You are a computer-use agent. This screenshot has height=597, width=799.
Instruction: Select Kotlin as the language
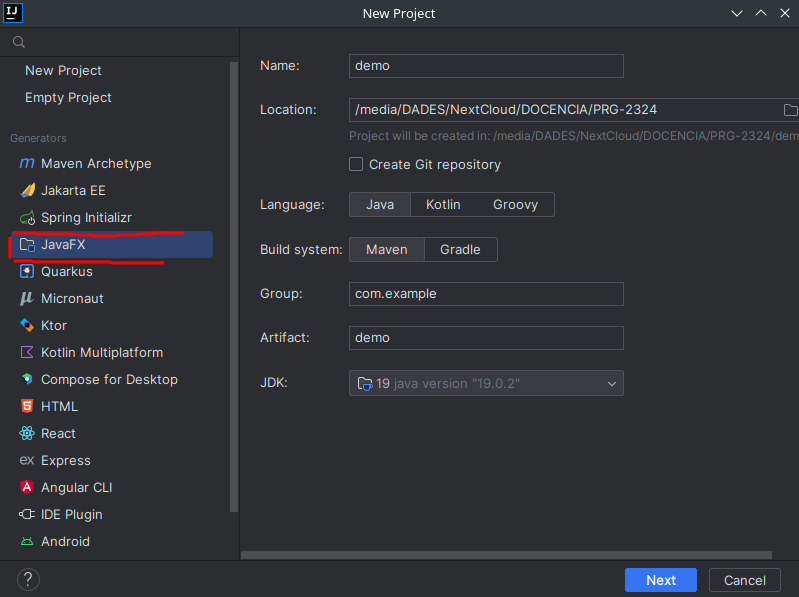(x=443, y=205)
